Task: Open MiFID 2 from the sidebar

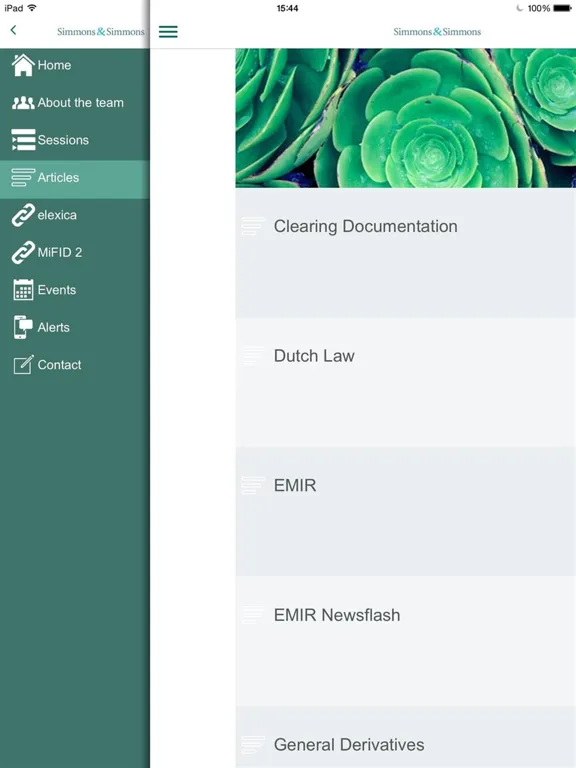Action: [x=75, y=252]
